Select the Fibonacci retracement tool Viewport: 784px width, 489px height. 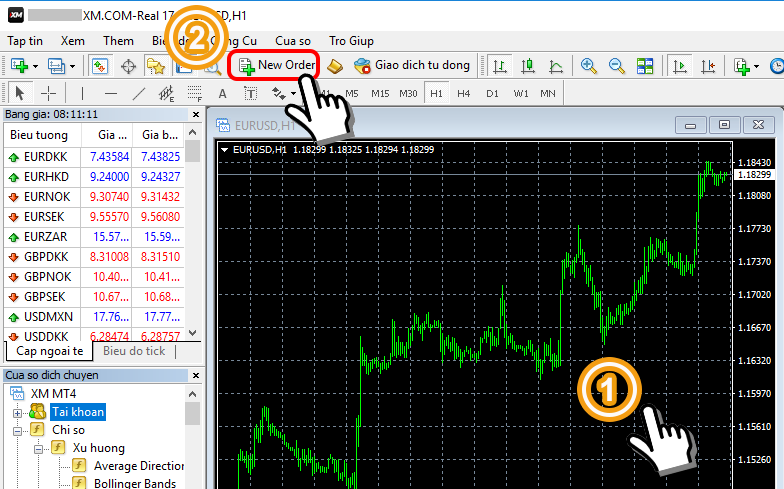[x=194, y=93]
